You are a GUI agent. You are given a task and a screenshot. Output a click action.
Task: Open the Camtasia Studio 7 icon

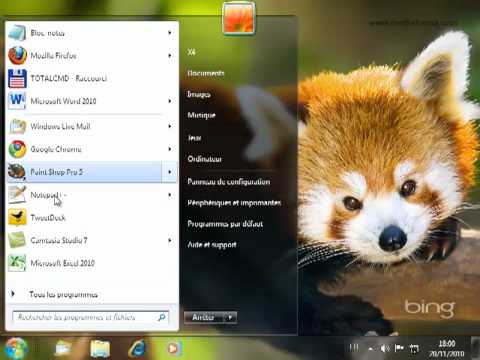(x=17, y=240)
